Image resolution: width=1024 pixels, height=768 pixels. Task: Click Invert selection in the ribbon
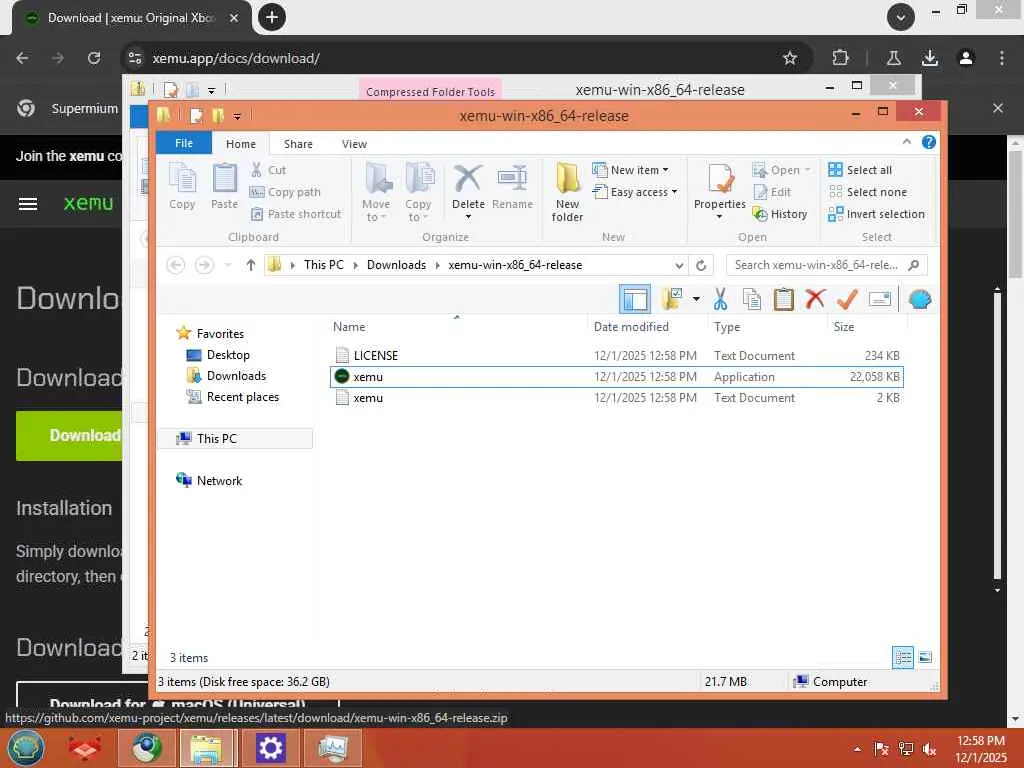tap(876, 214)
